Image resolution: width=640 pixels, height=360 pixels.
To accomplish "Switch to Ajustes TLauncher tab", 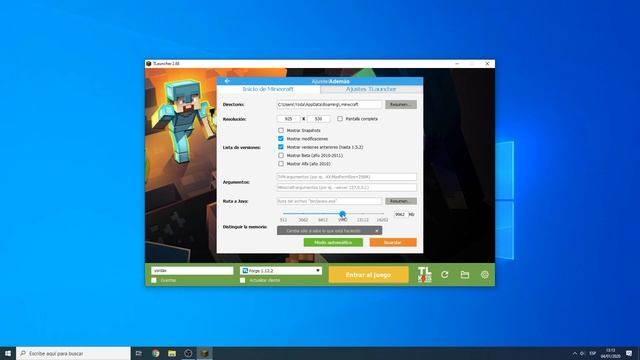I will (x=371, y=89).
